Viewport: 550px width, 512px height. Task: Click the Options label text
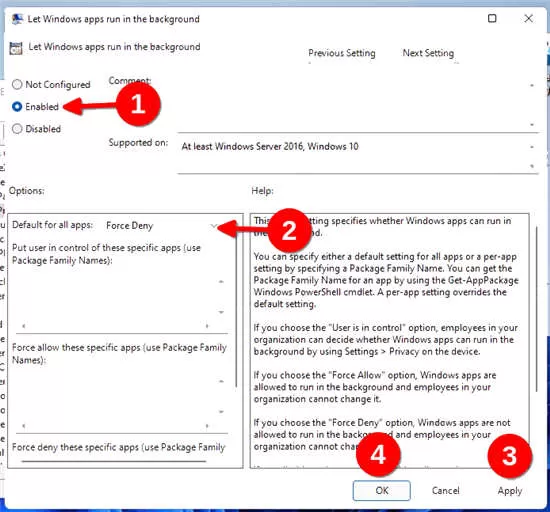click(27, 191)
